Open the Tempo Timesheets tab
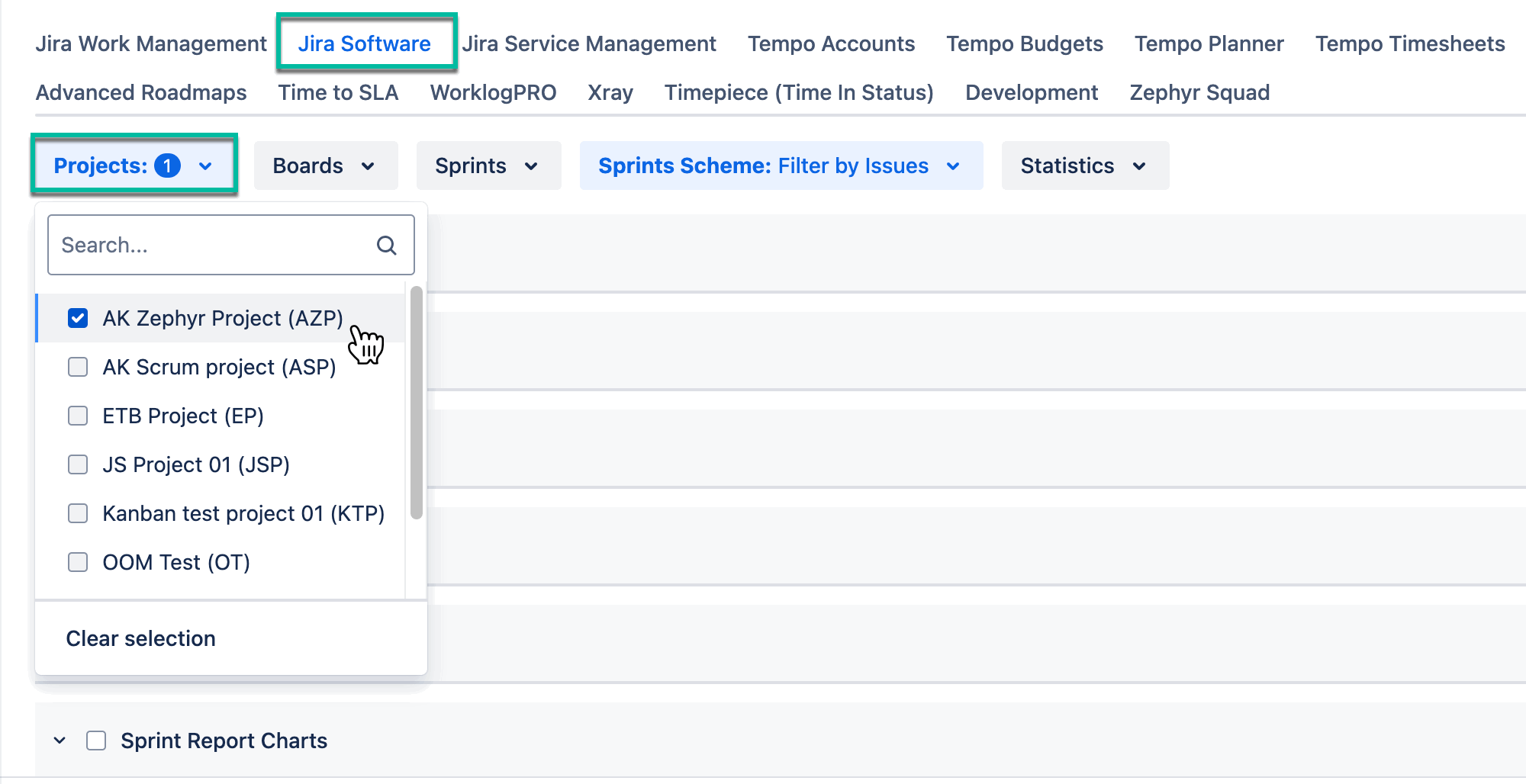Screen dimensions: 1526x784 pos(1409,43)
